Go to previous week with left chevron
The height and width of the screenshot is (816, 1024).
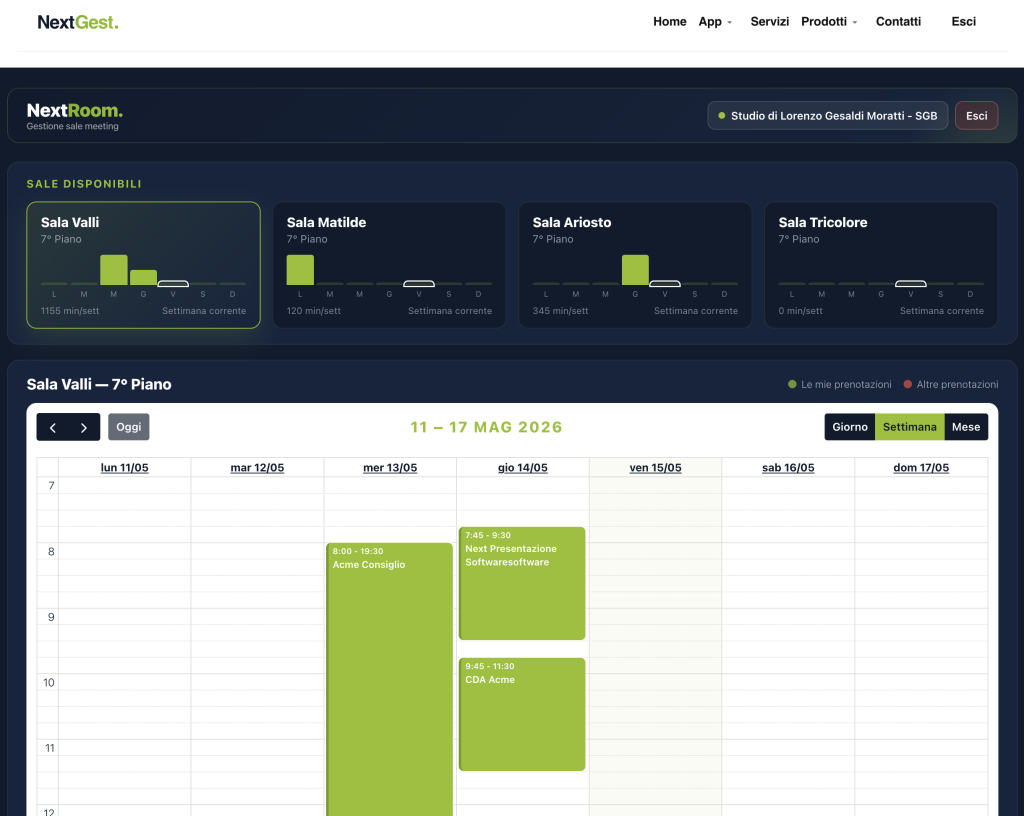pyautogui.click(x=53, y=427)
